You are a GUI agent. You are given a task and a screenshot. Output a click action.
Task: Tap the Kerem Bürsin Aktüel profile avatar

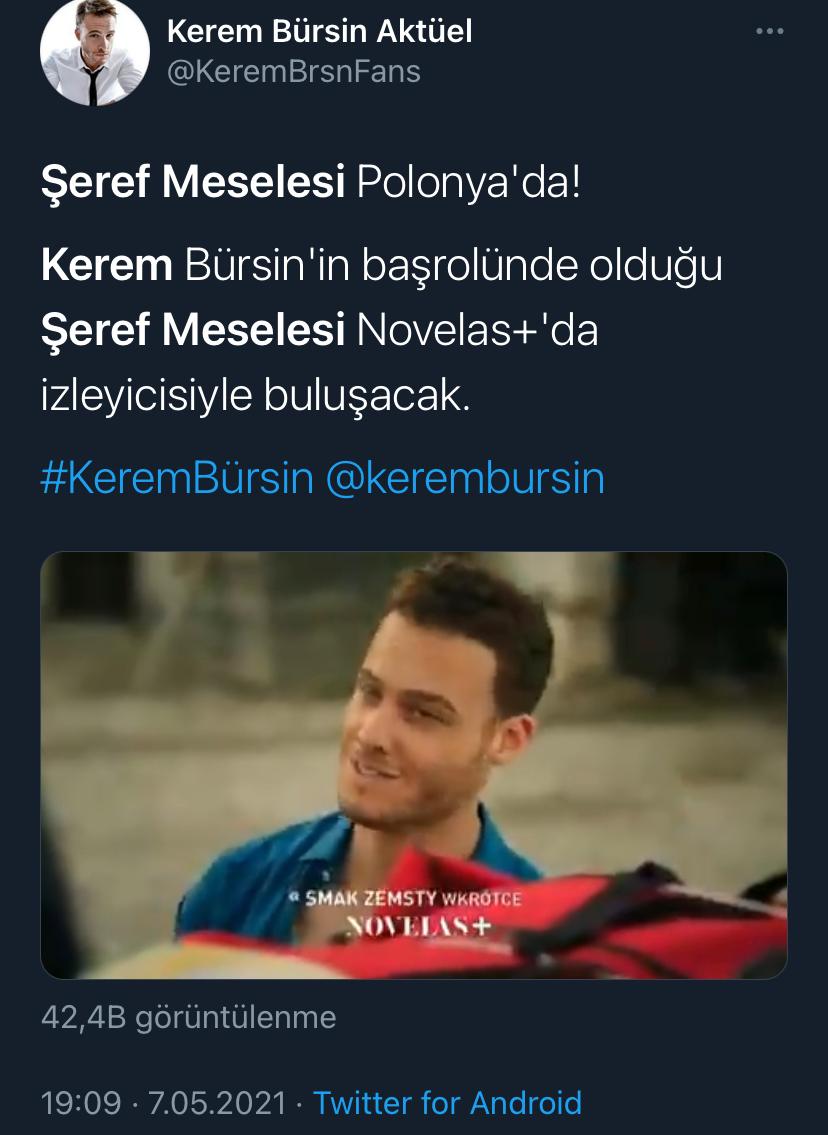pyautogui.click(x=94, y=51)
